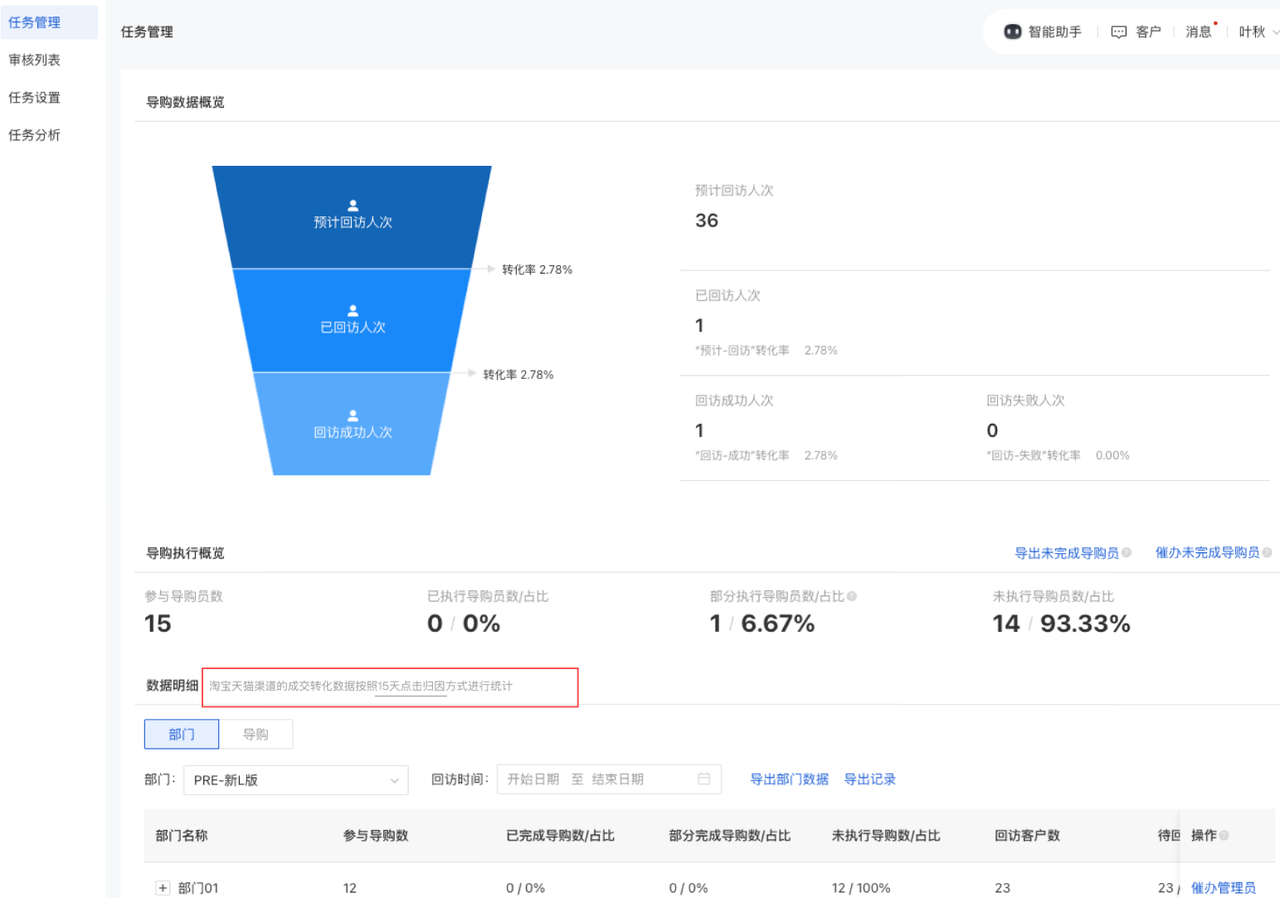
Task: Switch to the 导购 segmented toggle
Action: [256, 734]
